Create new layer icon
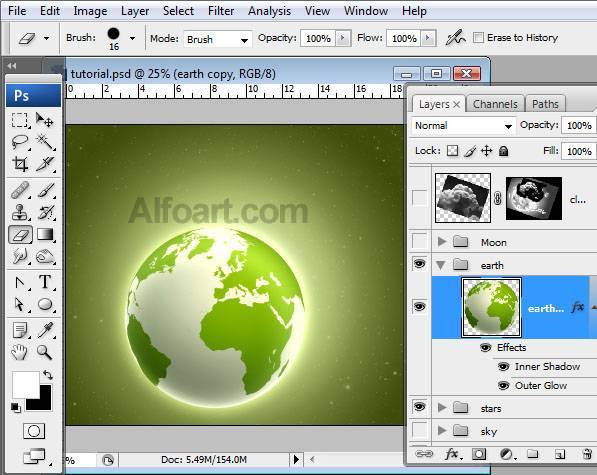 point(560,454)
